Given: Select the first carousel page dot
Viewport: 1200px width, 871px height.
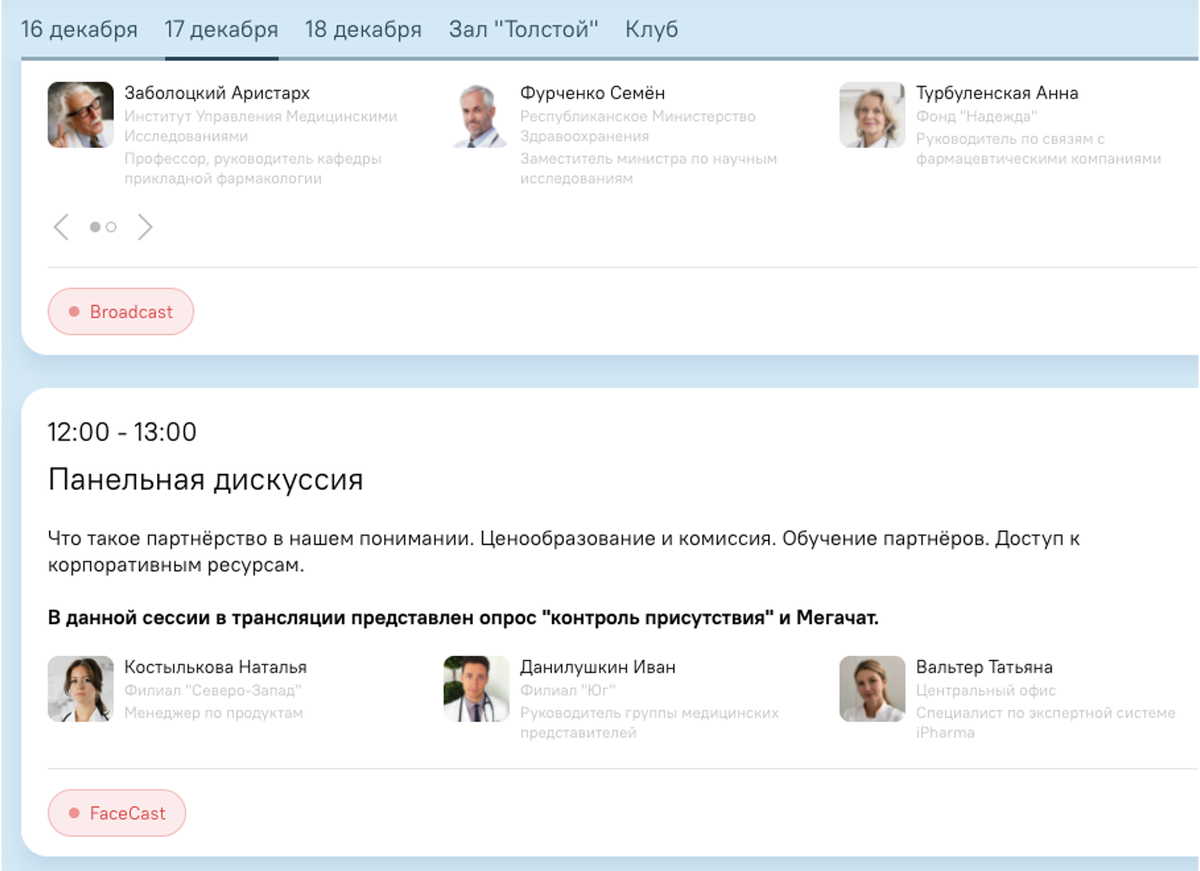Looking at the screenshot, I should tap(95, 227).
